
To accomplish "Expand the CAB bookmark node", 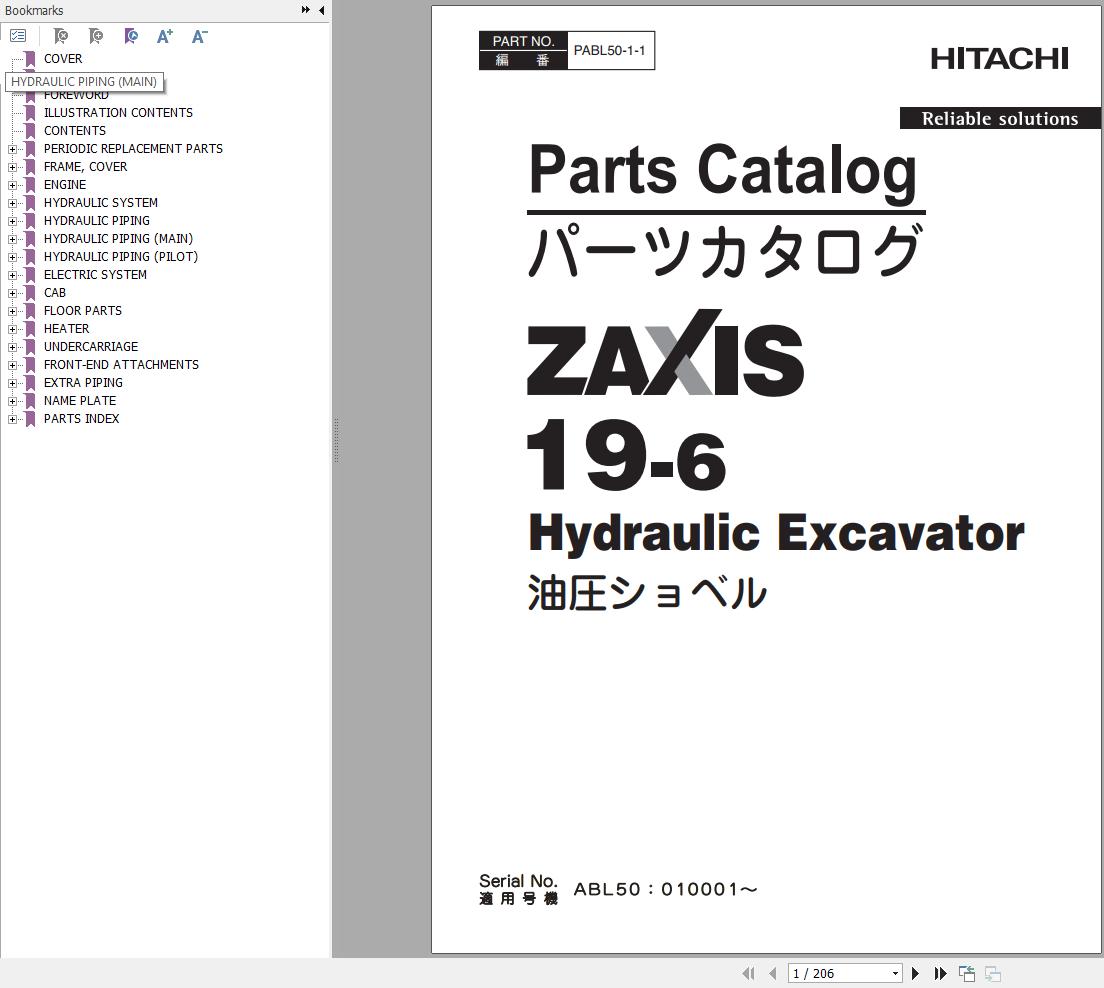I will click(x=12, y=294).
